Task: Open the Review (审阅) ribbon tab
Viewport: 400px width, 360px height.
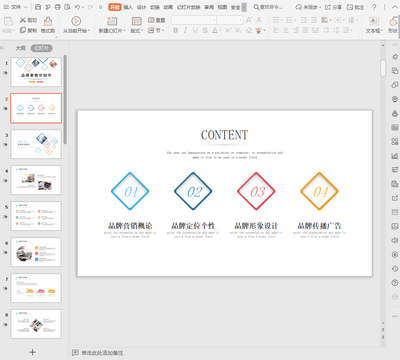Action: coord(209,7)
